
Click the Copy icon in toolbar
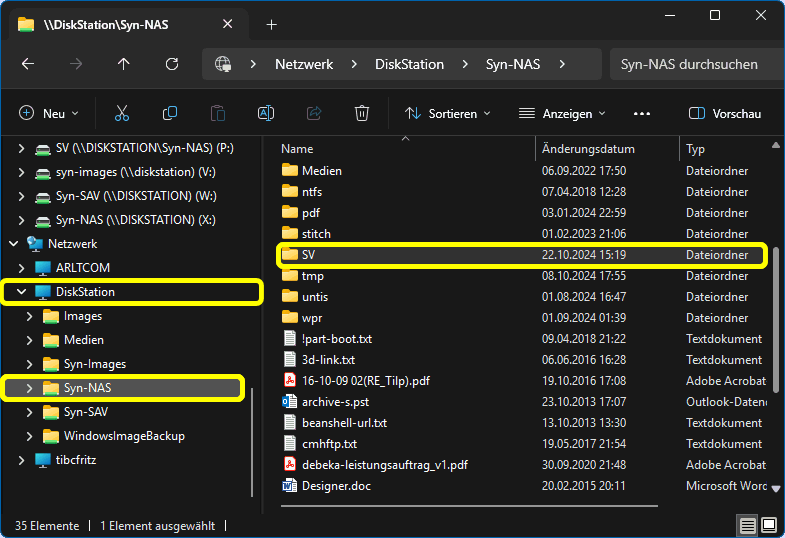pos(170,114)
